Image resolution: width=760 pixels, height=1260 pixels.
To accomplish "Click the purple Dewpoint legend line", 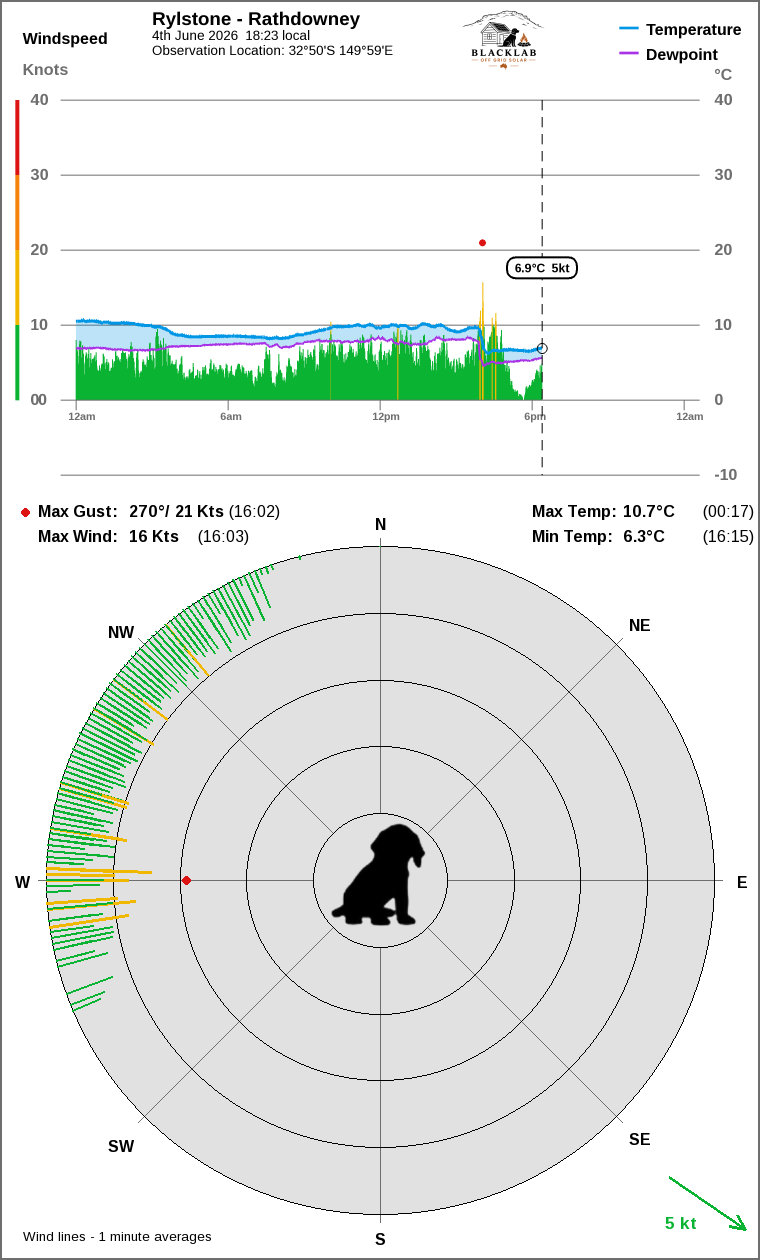I will 629,54.
